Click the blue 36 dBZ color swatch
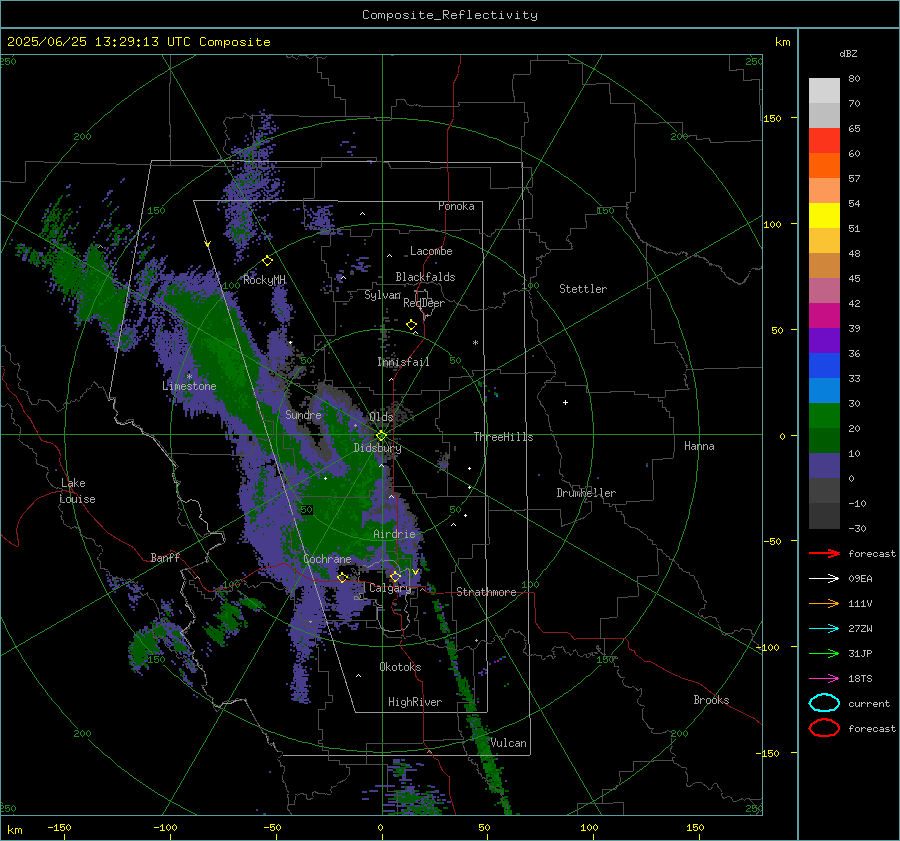The image size is (900, 841). (824, 365)
